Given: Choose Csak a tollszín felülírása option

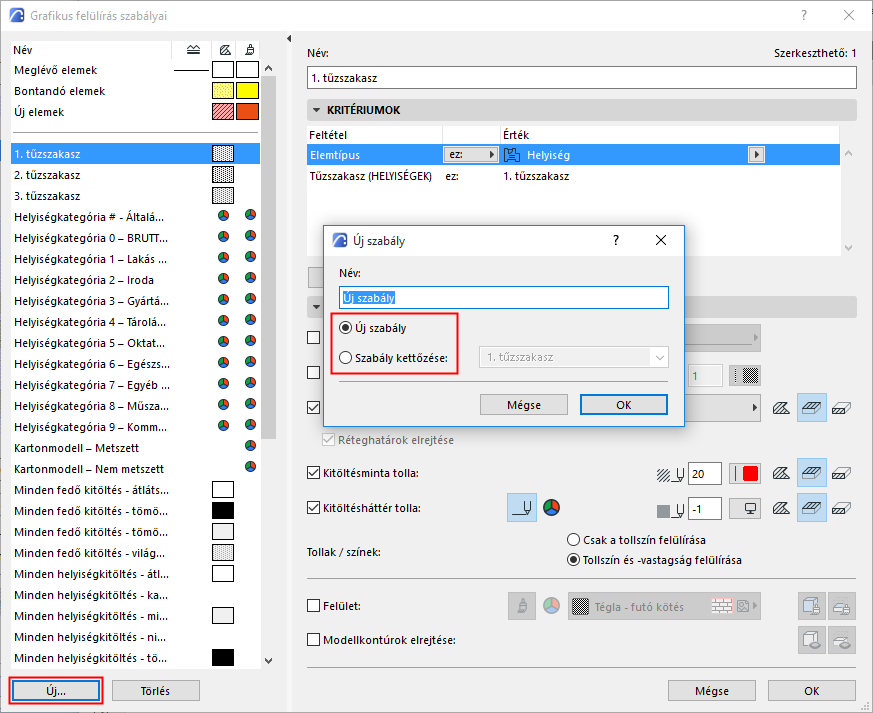Looking at the screenshot, I should click(573, 539).
